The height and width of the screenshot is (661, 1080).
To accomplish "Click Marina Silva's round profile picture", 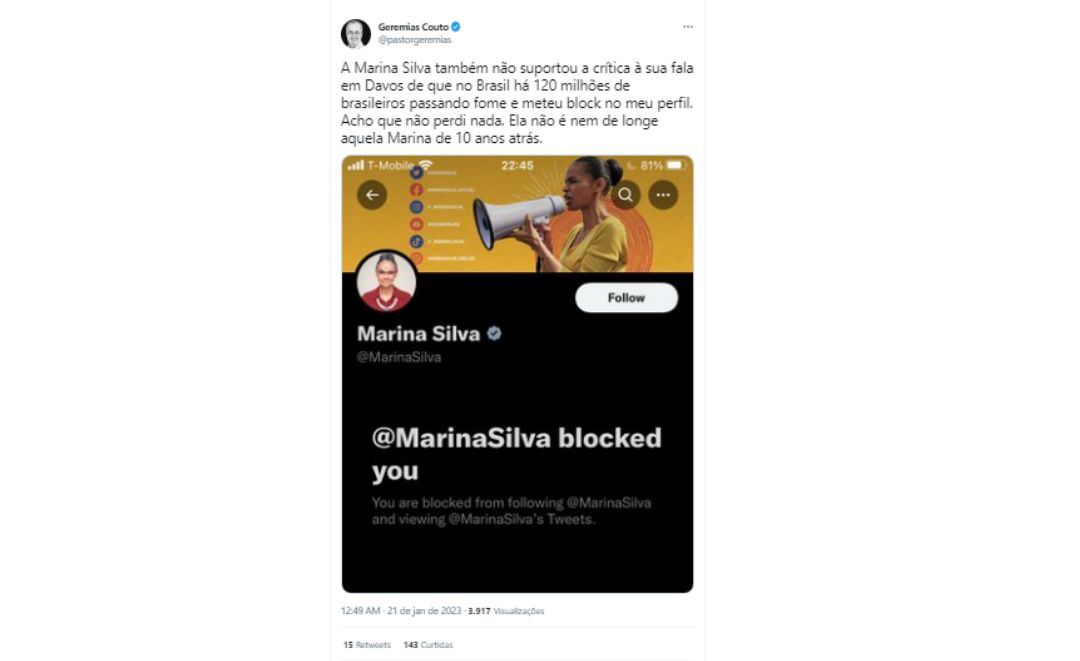I will point(386,281).
